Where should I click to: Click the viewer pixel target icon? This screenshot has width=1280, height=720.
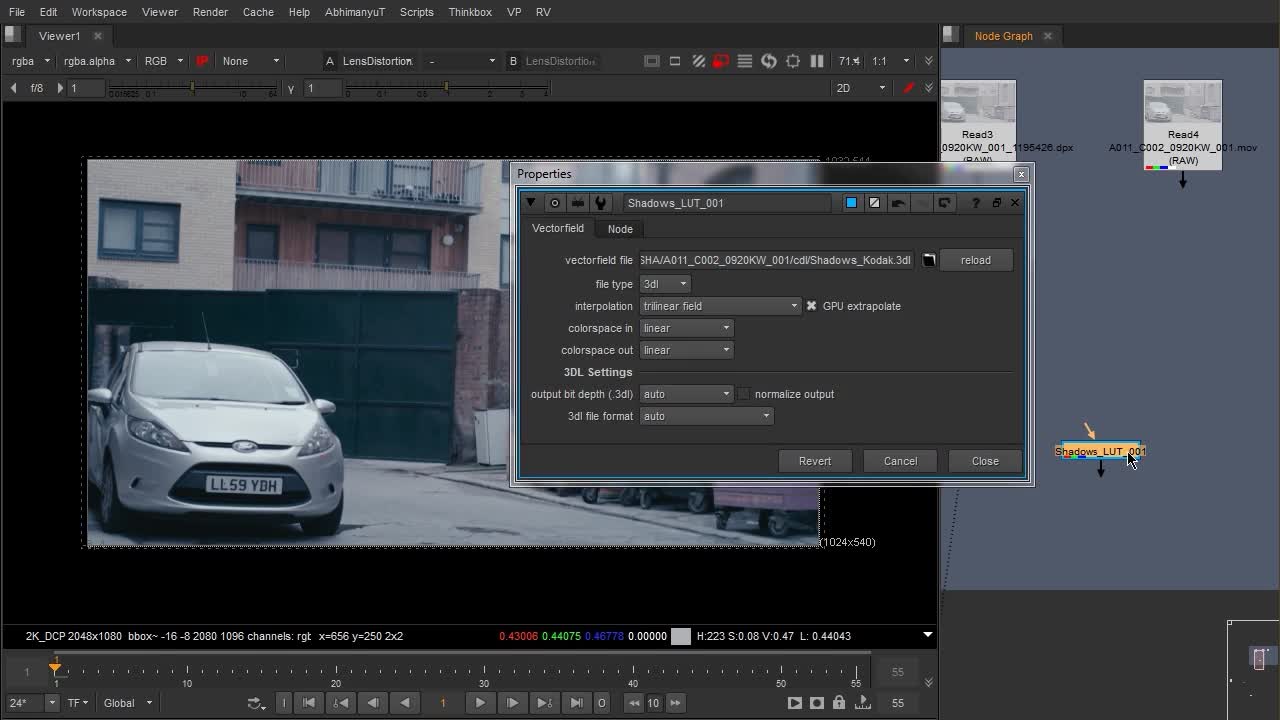pyautogui.click(x=793, y=61)
